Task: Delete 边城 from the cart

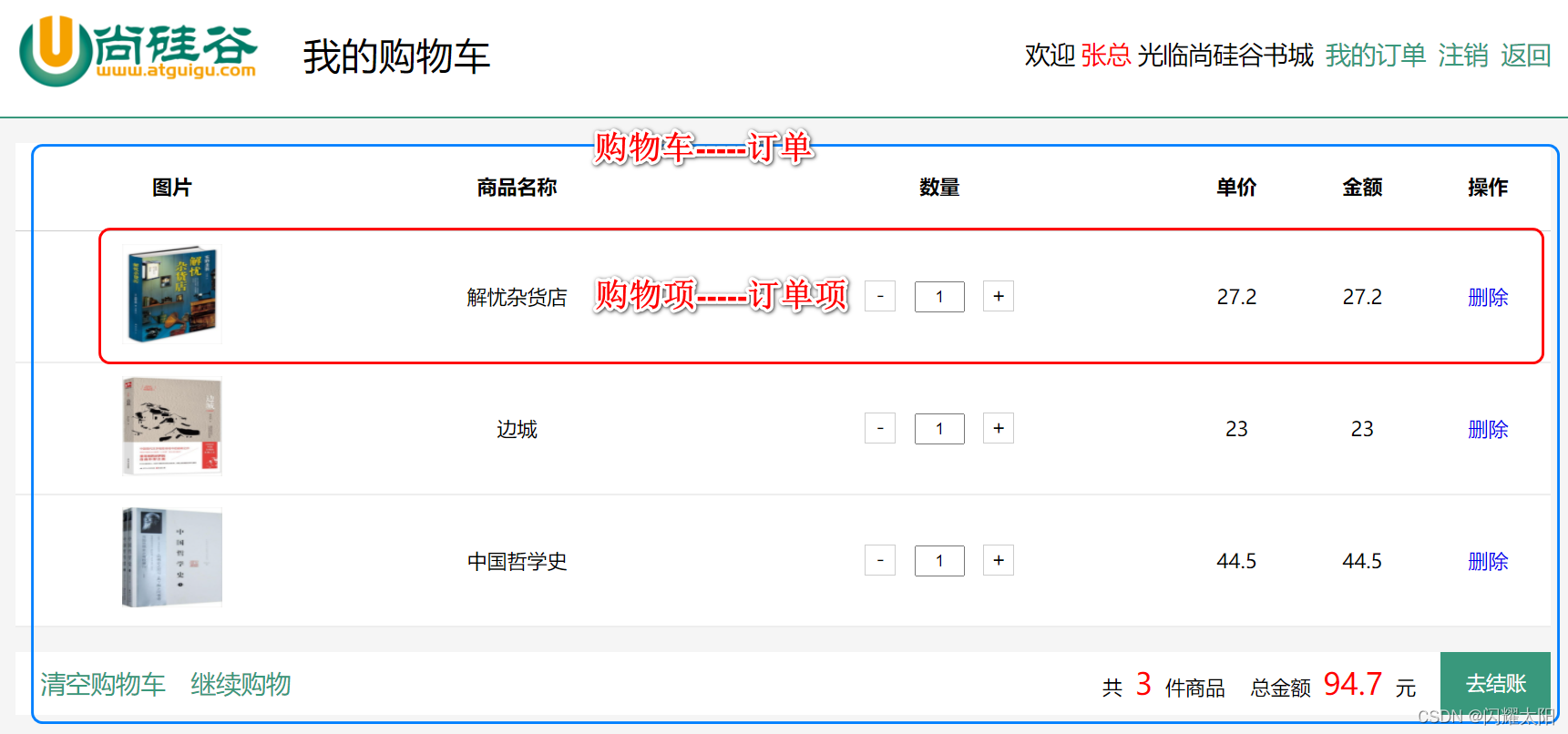Action: [1488, 429]
